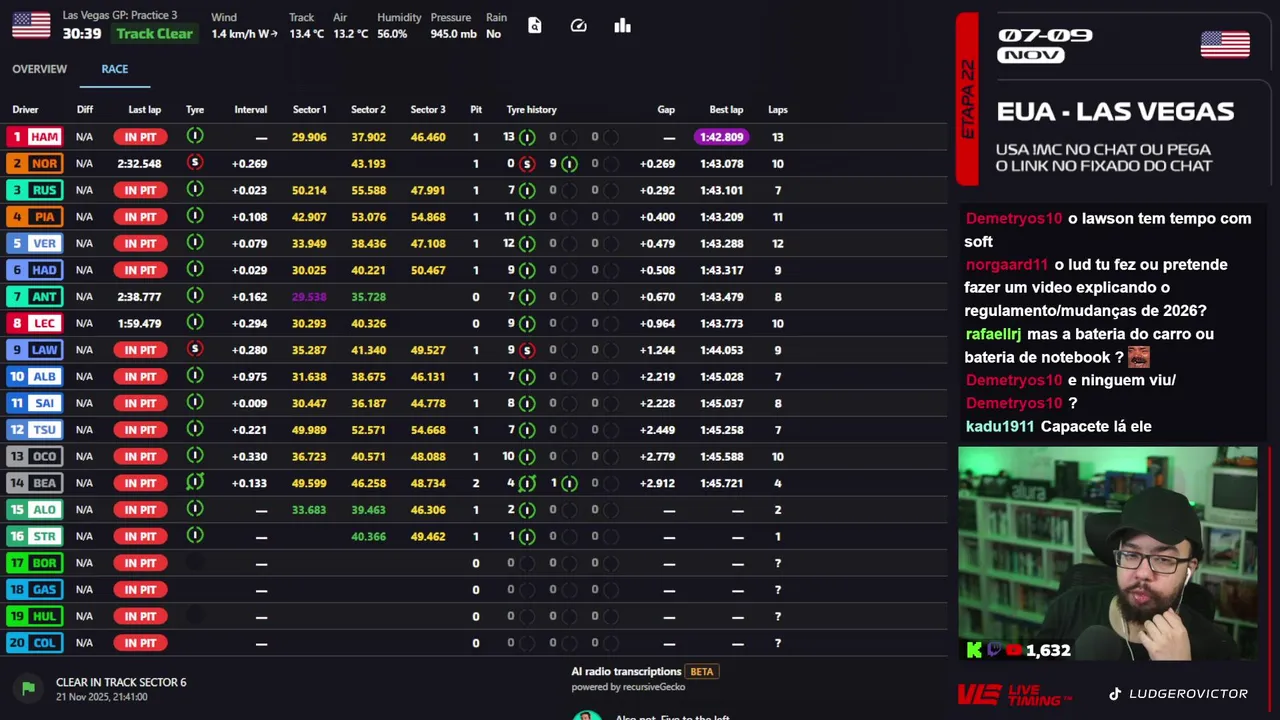Sort by the Last lap column header
Screen dimensions: 1280x720
[145, 110]
